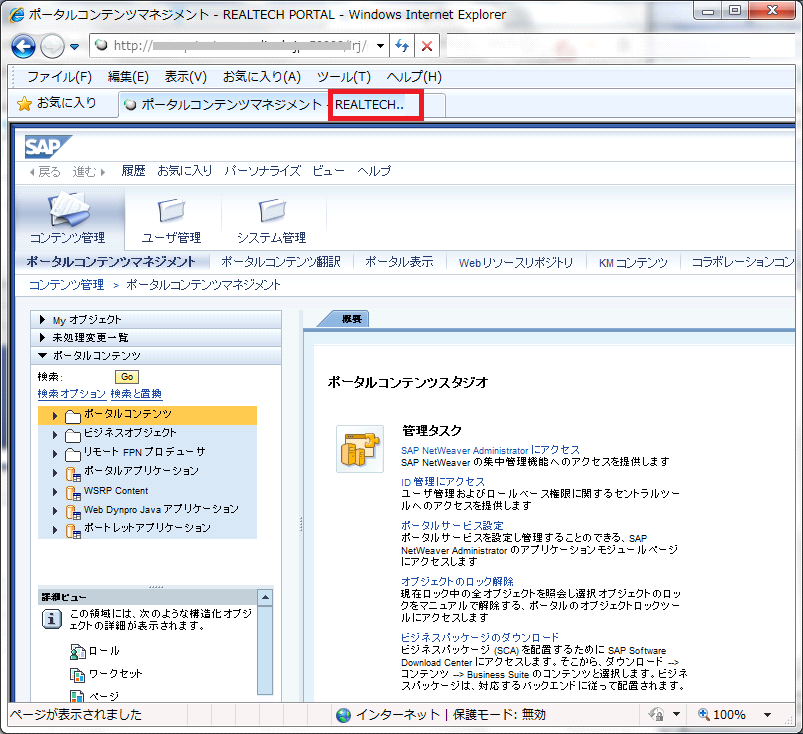Click the ポートレットアプリケーション package icon
This screenshot has width=803, height=734.
73,531
